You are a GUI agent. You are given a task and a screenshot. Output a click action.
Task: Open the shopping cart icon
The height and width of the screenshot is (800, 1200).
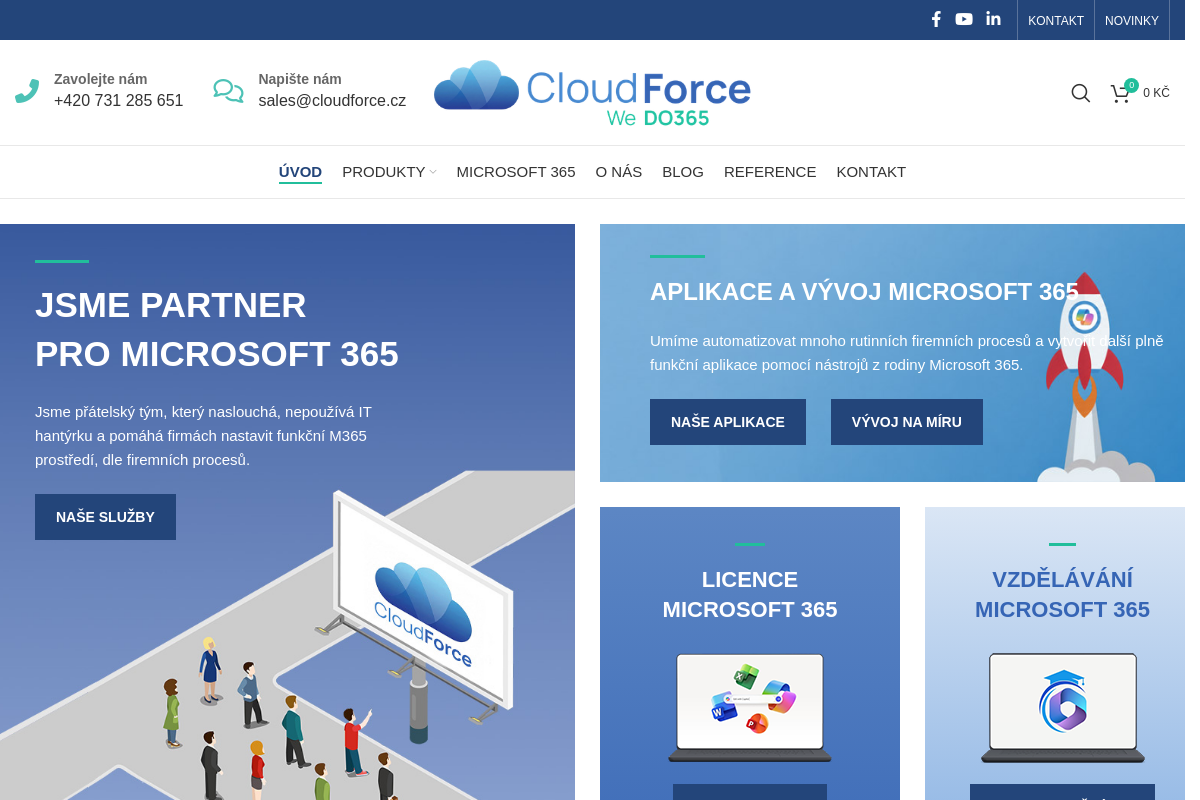pyautogui.click(x=1120, y=94)
